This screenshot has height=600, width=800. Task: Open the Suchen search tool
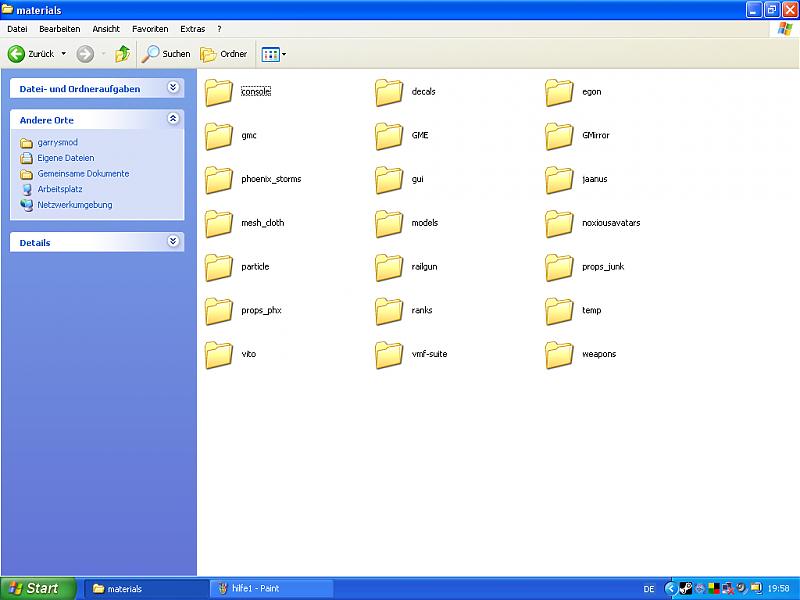(x=166, y=54)
